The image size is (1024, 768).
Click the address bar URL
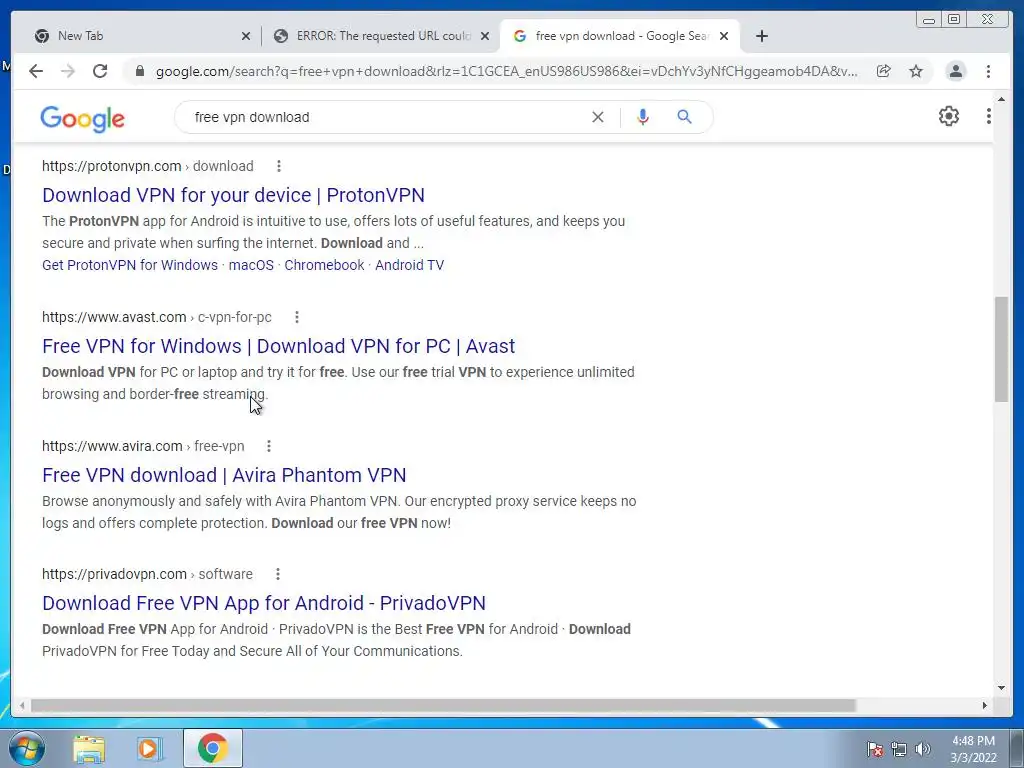point(507,71)
